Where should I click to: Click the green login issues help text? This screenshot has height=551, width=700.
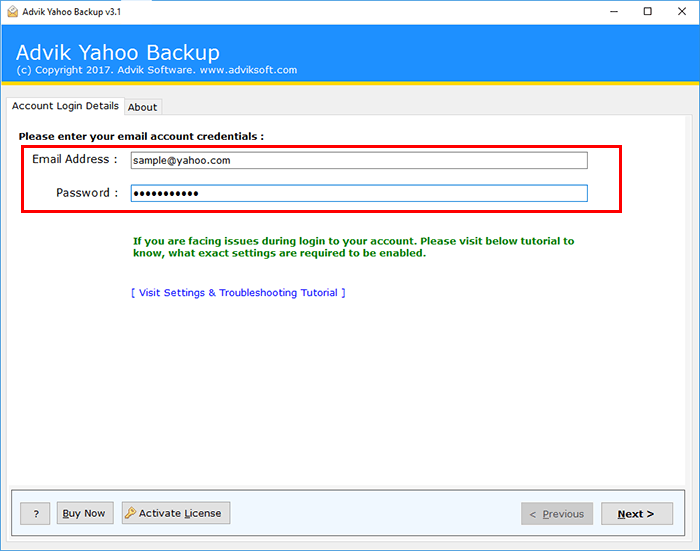[353, 247]
